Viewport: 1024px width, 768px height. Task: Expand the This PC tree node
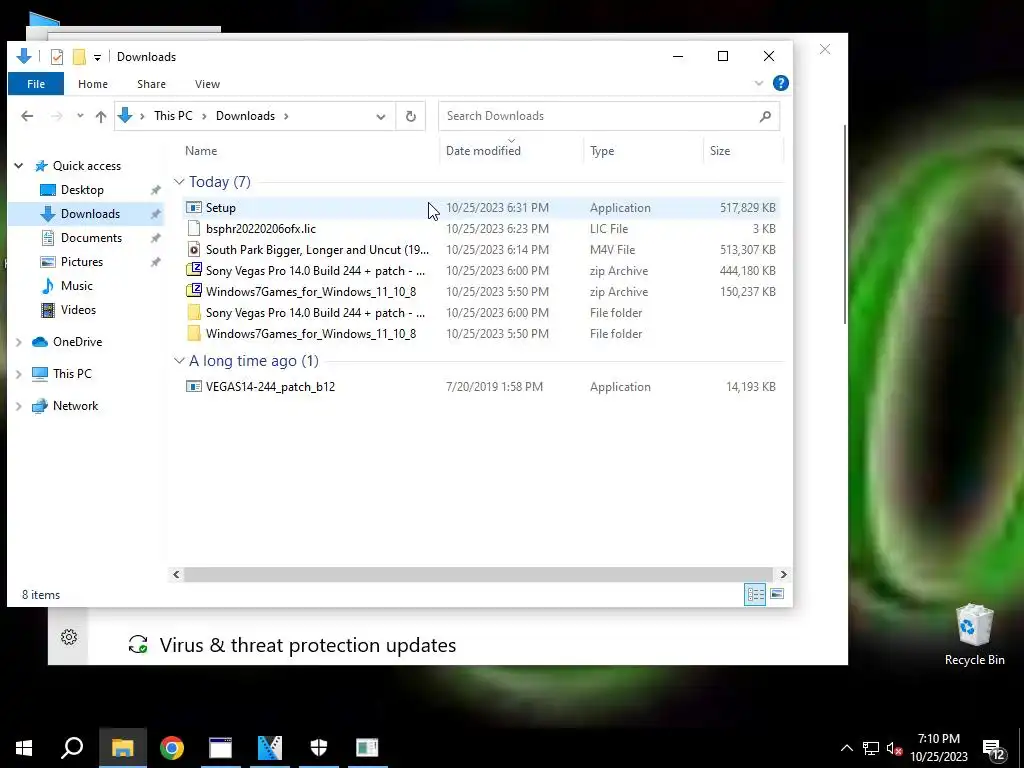(x=18, y=374)
